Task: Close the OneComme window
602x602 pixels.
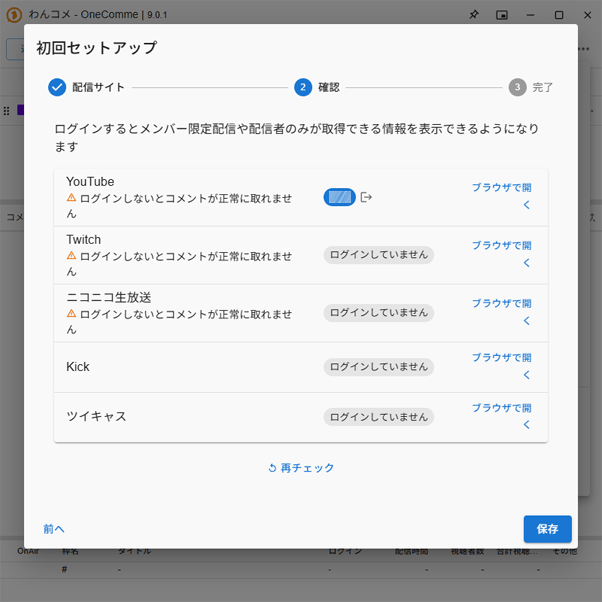Action: pyautogui.click(x=587, y=15)
